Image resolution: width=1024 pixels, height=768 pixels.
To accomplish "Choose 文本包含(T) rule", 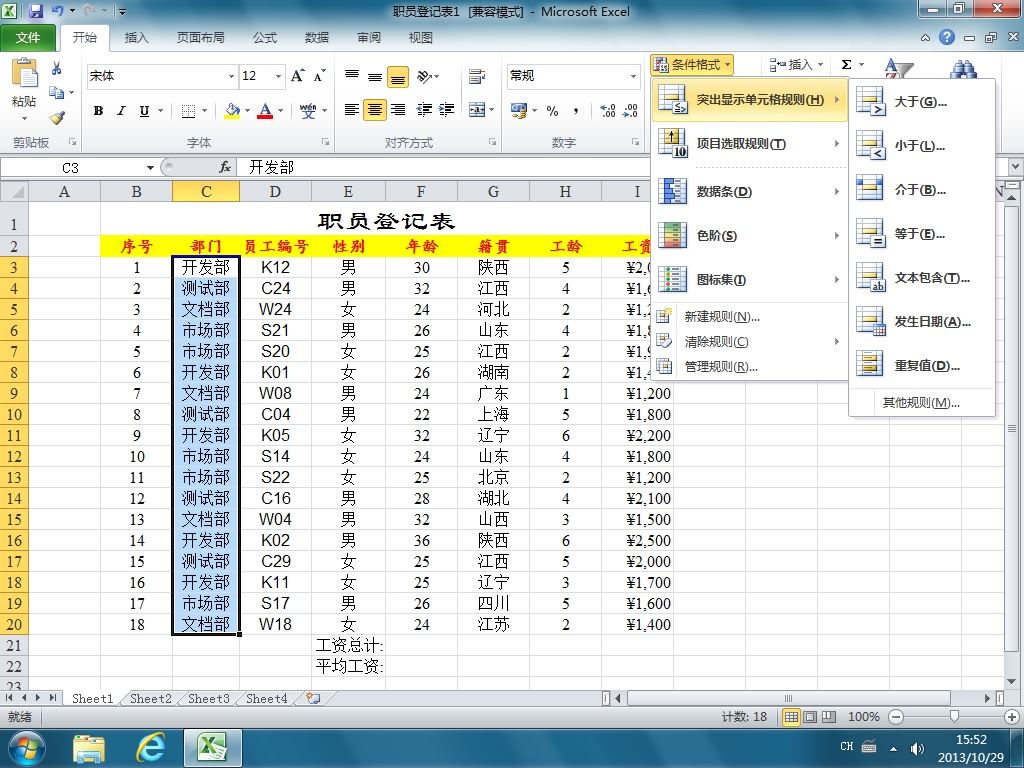I will point(921,278).
